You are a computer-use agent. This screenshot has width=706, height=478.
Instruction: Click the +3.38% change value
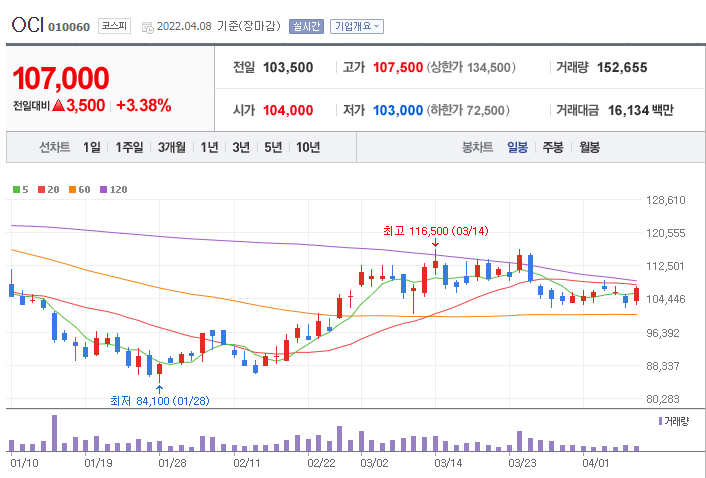tap(144, 105)
